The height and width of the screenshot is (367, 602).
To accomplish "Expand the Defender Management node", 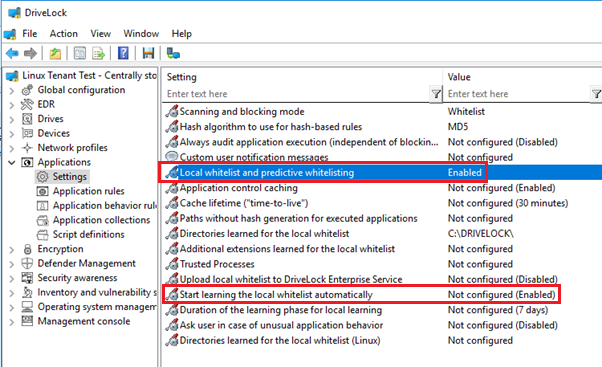I will [12, 264].
